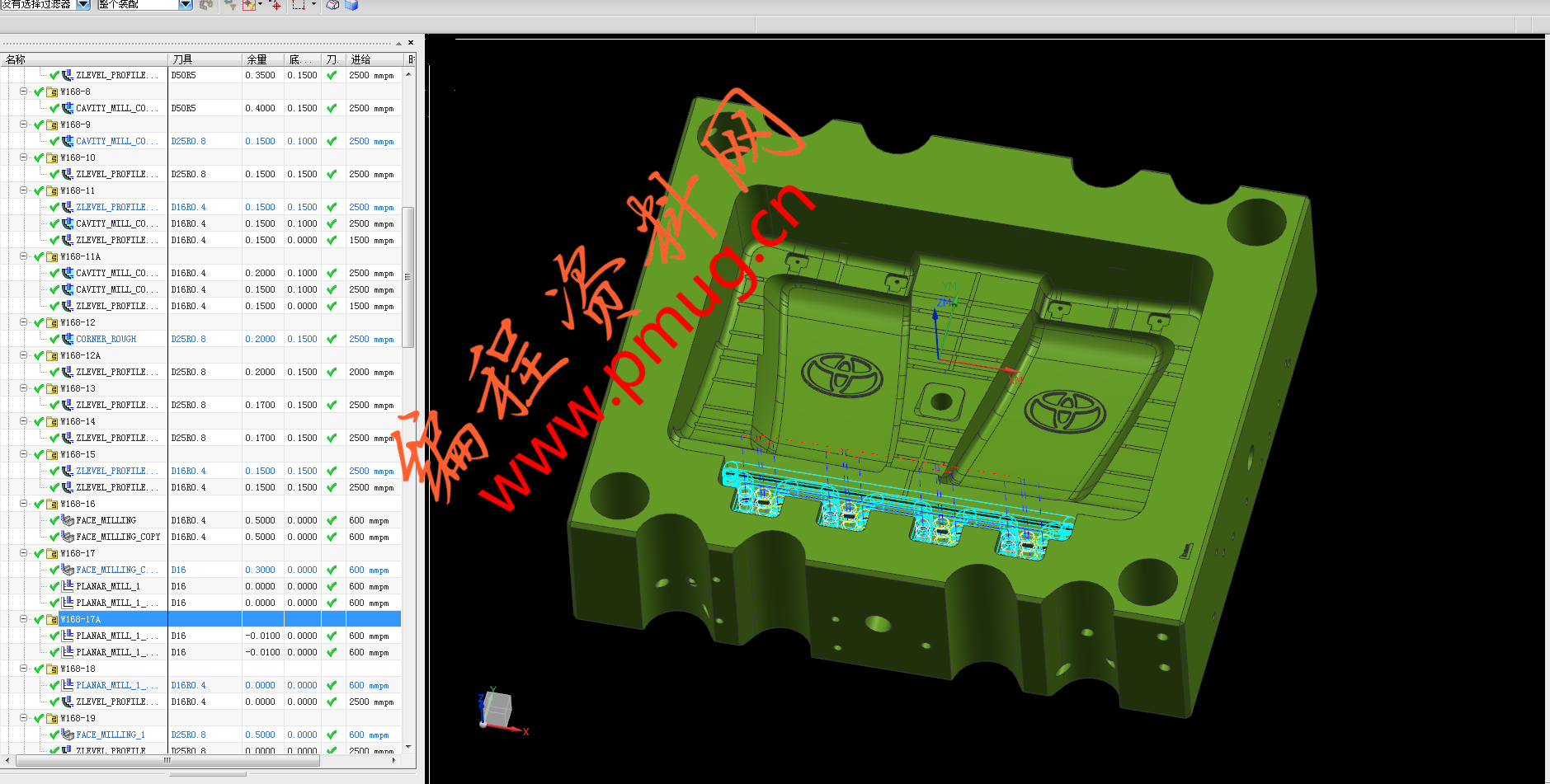Click the W168-12 folder icon
This screenshot has height=784, width=1550.
pos(52,322)
